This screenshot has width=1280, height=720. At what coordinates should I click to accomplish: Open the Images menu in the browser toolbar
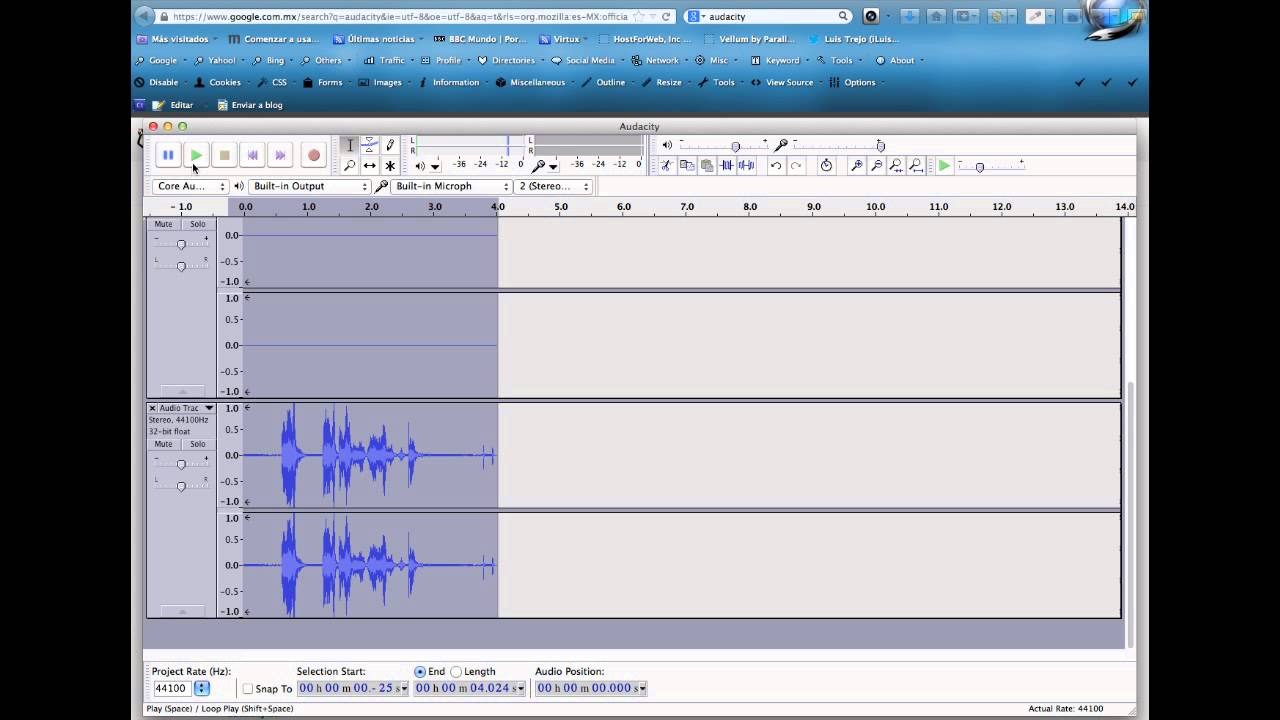click(x=381, y=82)
